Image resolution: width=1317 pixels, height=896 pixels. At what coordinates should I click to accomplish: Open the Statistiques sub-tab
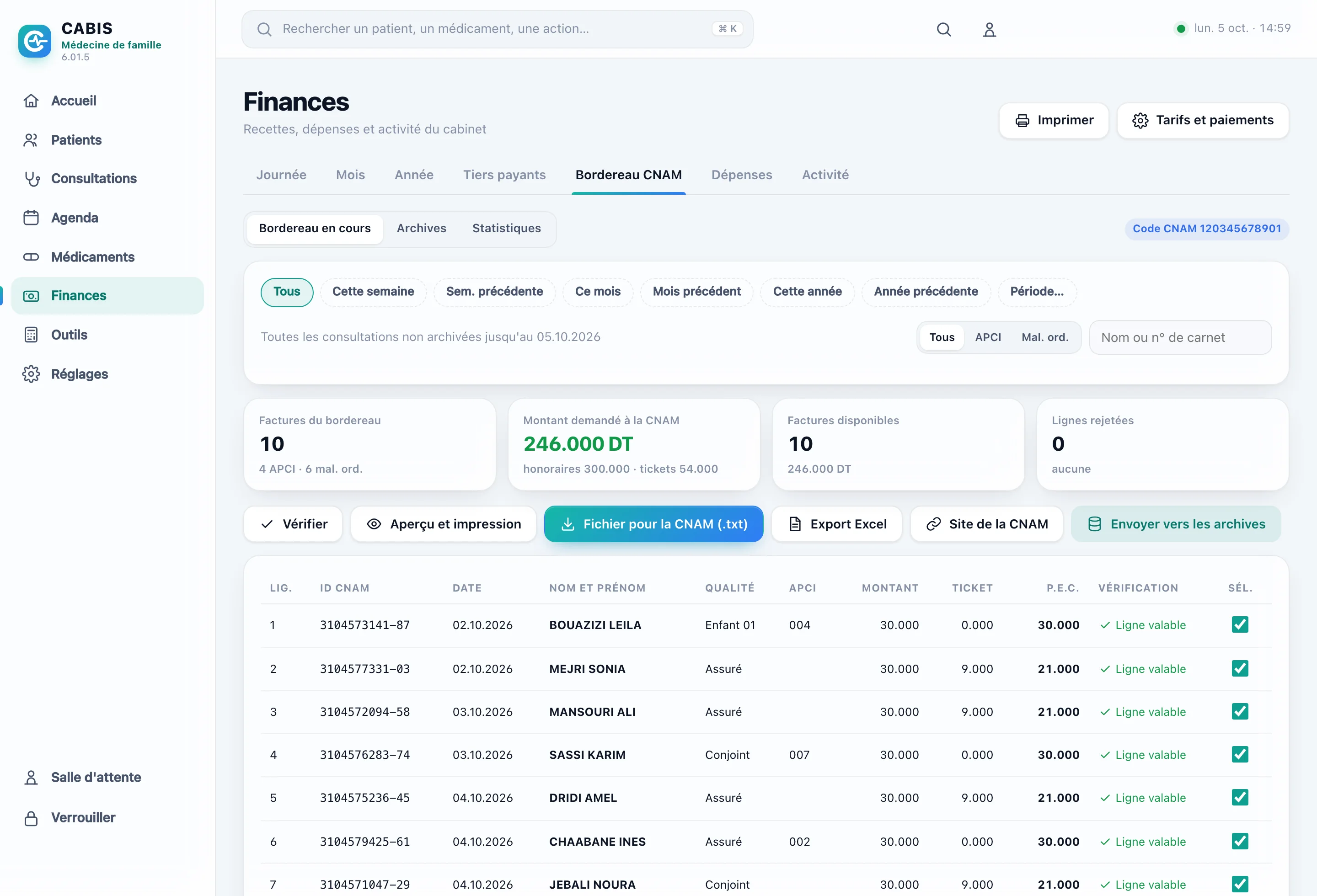click(506, 228)
